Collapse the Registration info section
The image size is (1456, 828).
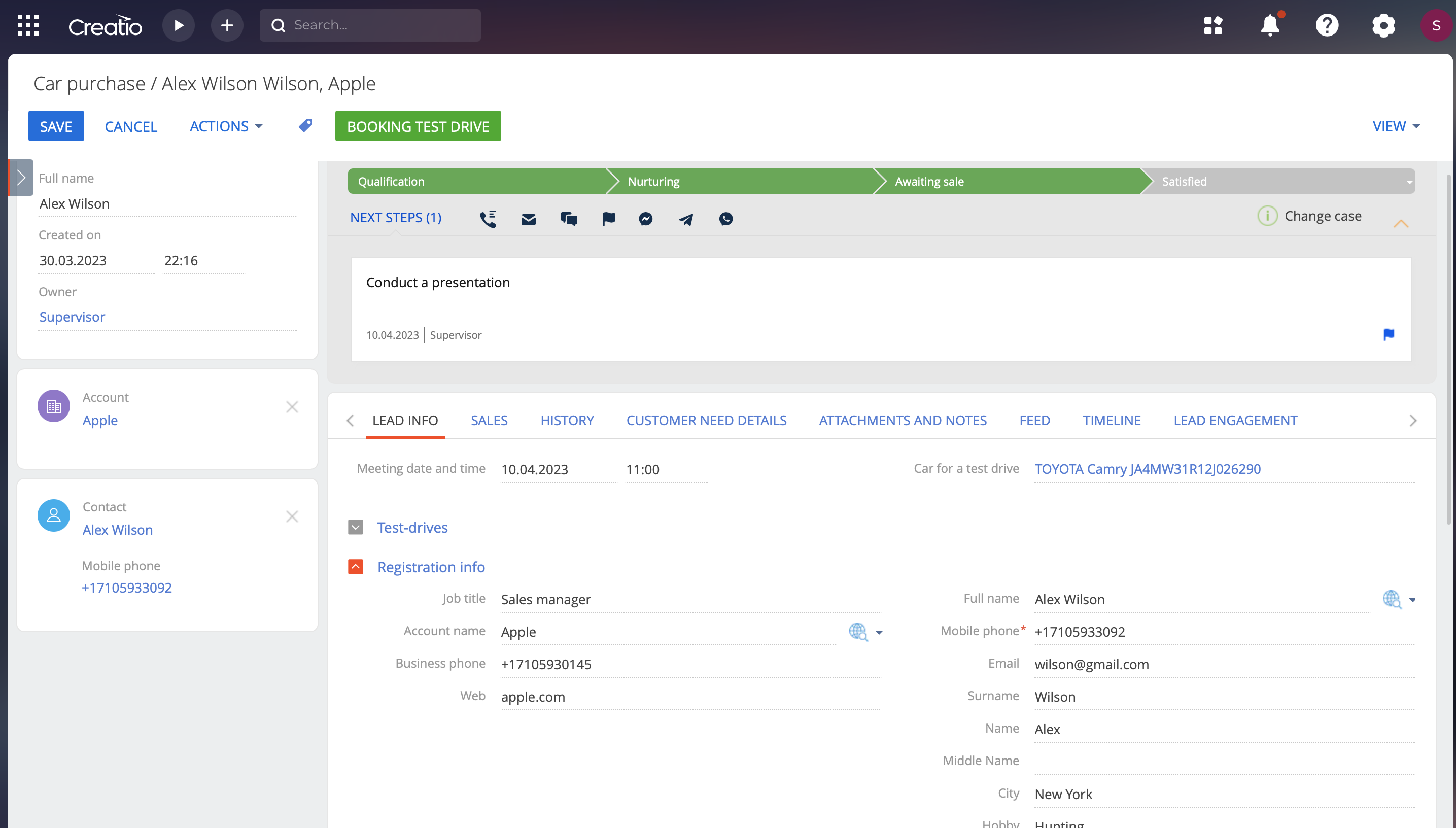point(355,566)
